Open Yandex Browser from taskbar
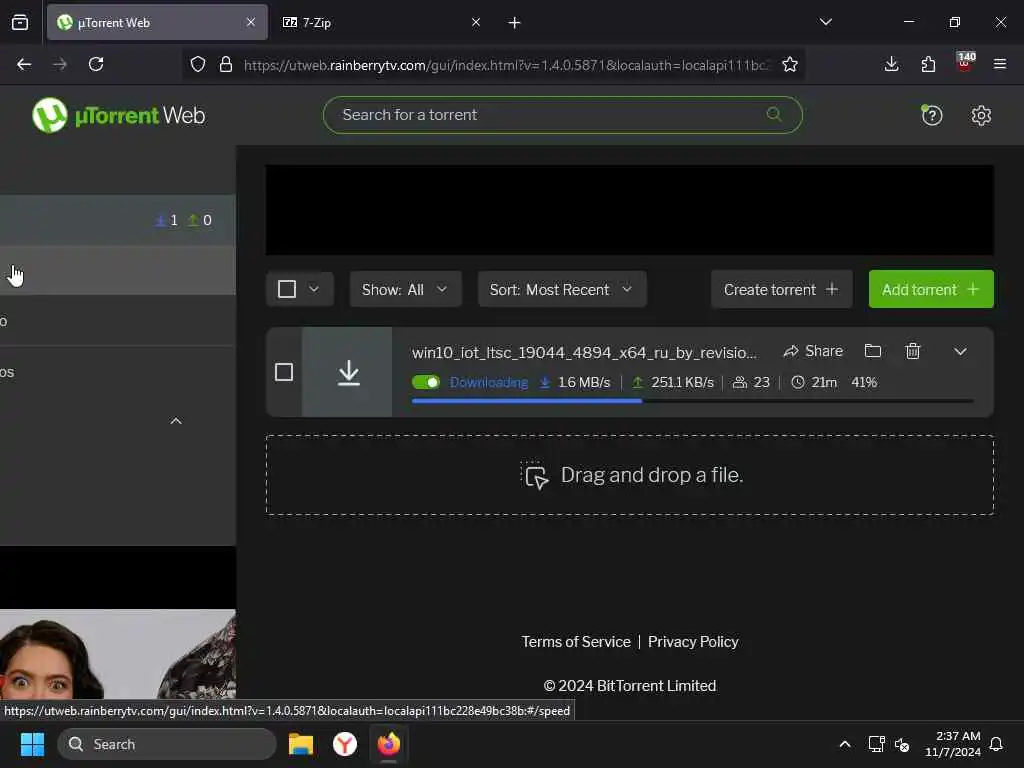The width and height of the screenshot is (1024, 768). [x=345, y=744]
